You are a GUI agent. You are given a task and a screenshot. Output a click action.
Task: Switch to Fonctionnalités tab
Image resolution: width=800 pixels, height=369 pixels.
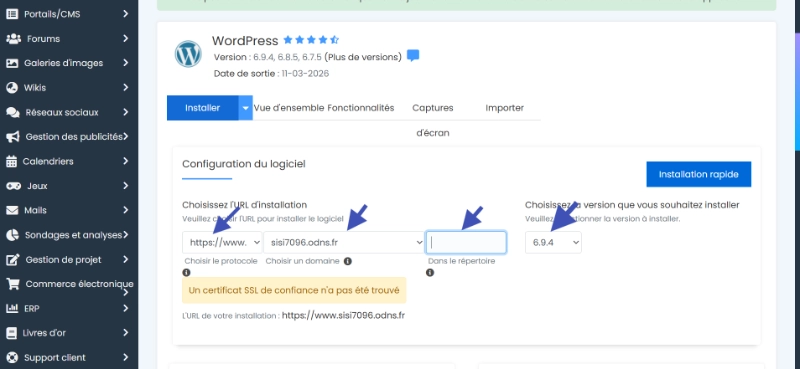click(361, 108)
